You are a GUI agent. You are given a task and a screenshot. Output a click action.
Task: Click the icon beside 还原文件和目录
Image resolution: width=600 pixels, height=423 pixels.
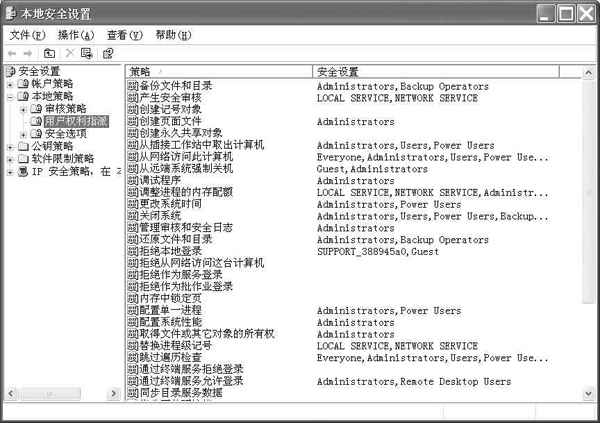(x=133, y=240)
